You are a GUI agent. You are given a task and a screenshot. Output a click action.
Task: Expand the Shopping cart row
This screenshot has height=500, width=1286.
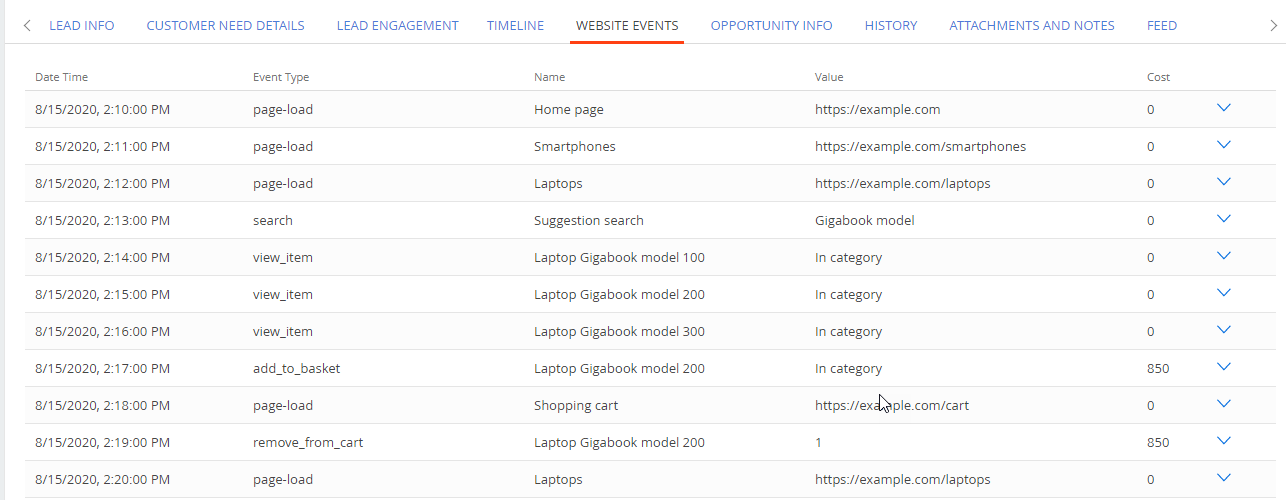tap(1223, 404)
